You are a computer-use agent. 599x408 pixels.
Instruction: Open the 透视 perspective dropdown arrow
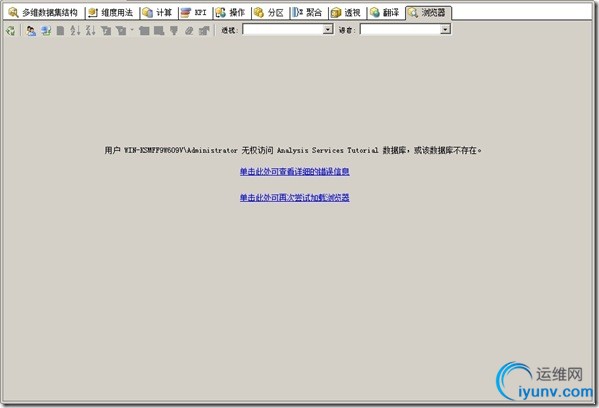pyautogui.click(x=328, y=29)
